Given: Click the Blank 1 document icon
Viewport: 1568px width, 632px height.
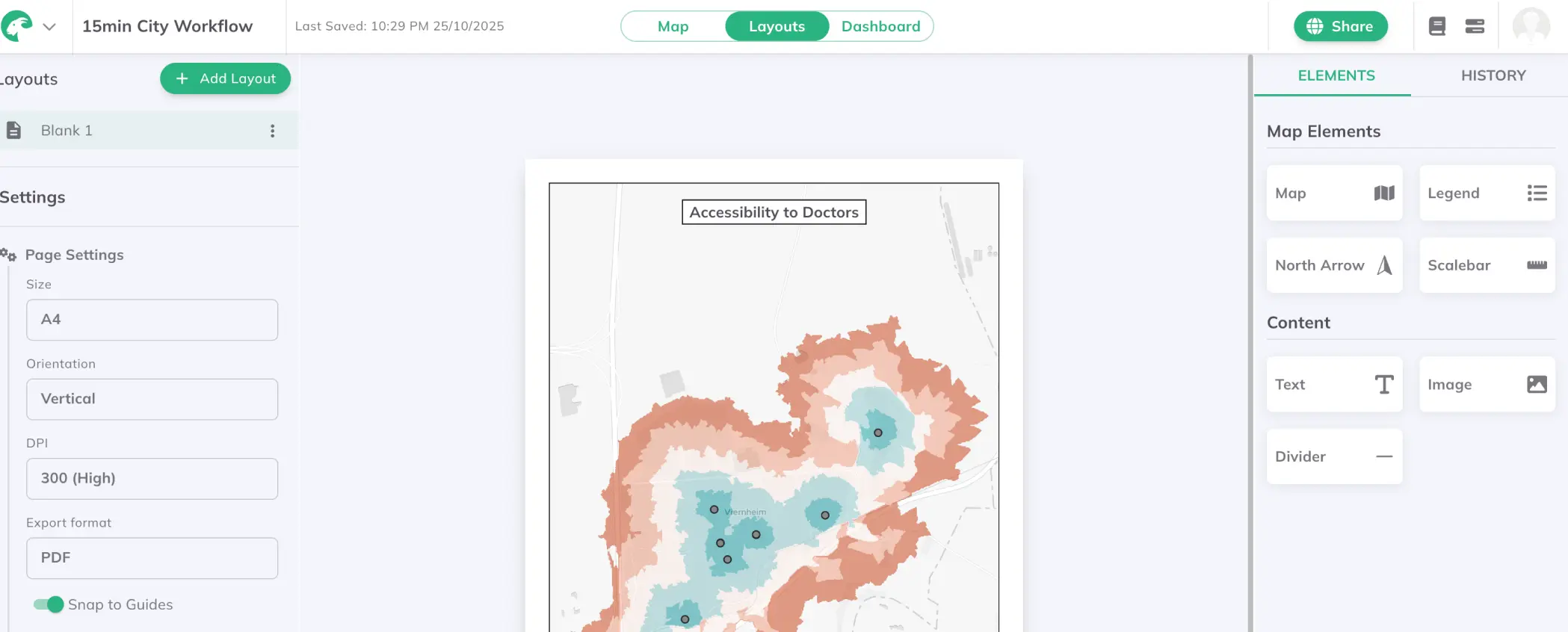Looking at the screenshot, I should 13,131.
